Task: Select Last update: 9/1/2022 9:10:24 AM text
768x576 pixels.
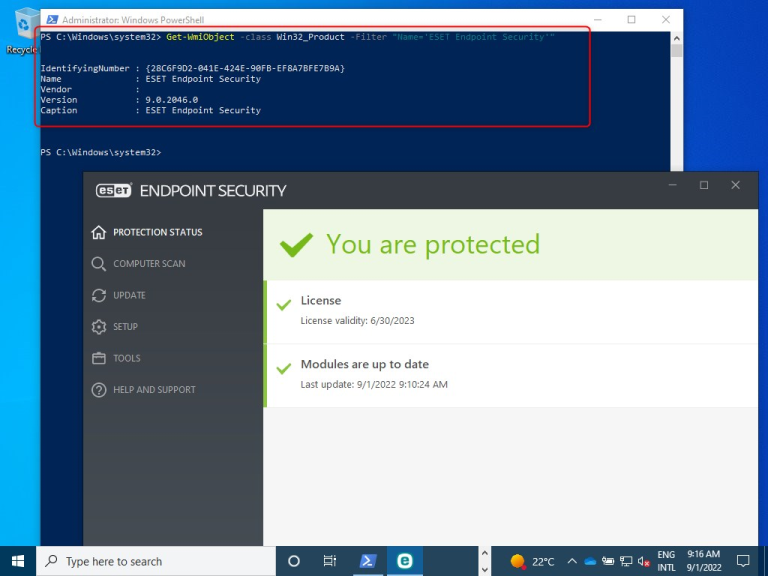Action: pyautogui.click(x=374, y=384)
